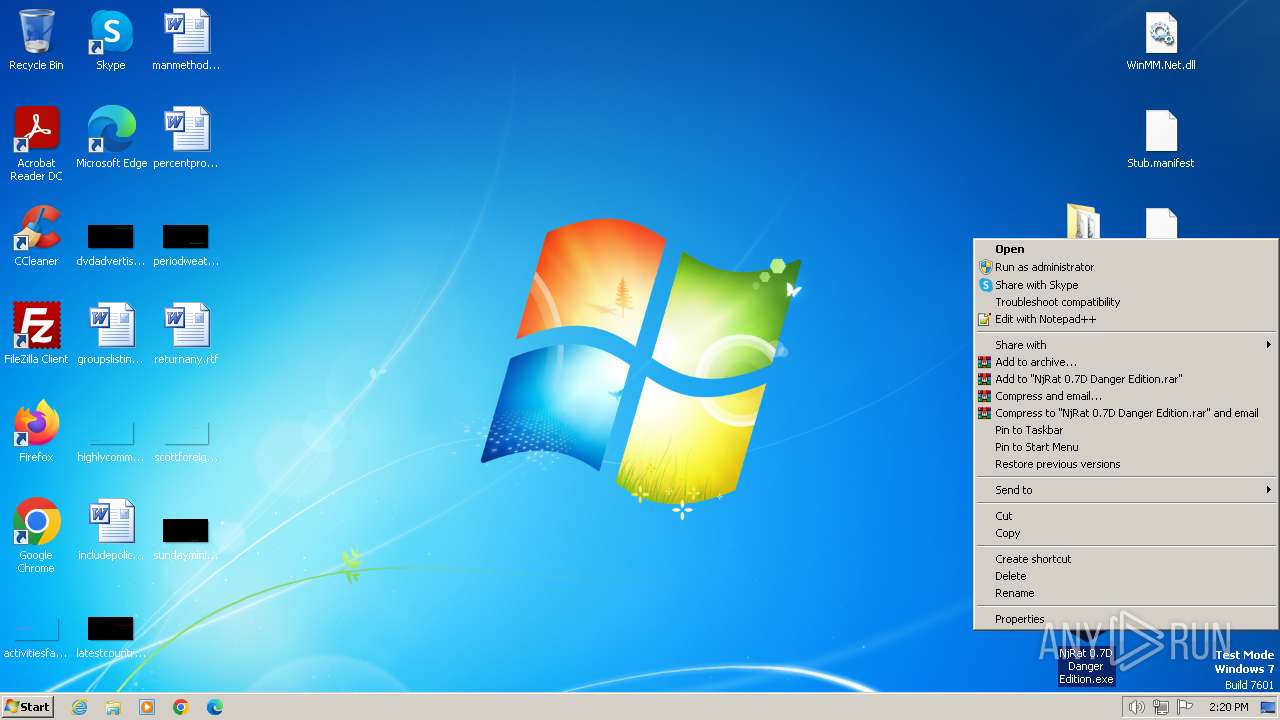Viewport: 1280px width, 720px height.
Task: Select NjRat 0.7D Danger Edition.exe icon
Action: (1086, 665)
